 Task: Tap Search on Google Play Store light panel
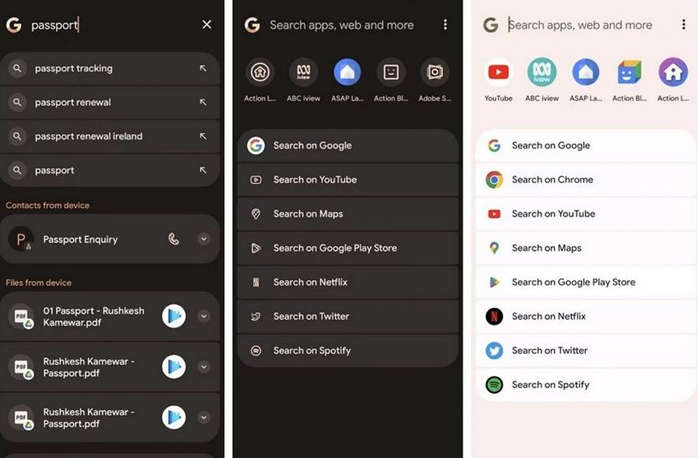(586, 282)
